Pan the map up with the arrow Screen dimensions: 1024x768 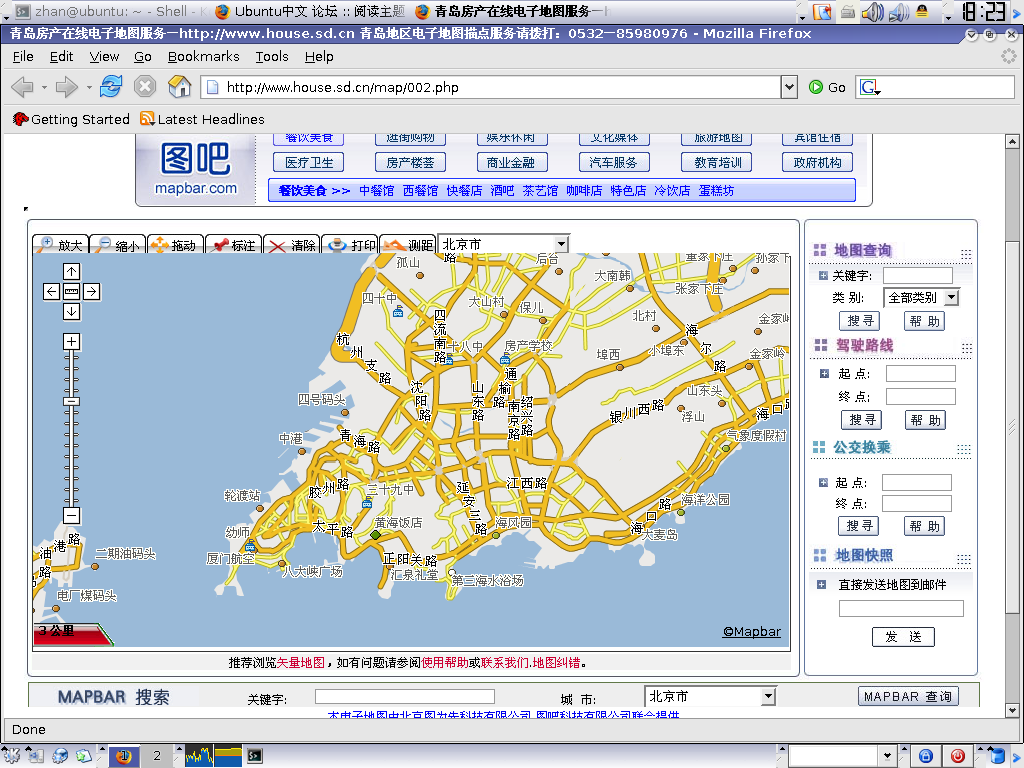pyautogui.click(x=72, y=271)
